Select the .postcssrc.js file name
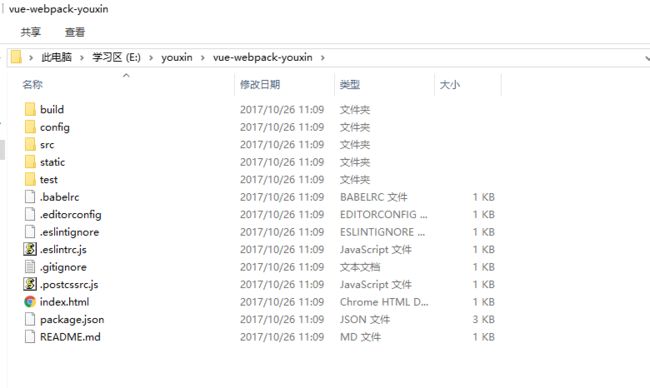 click(69, 285)
